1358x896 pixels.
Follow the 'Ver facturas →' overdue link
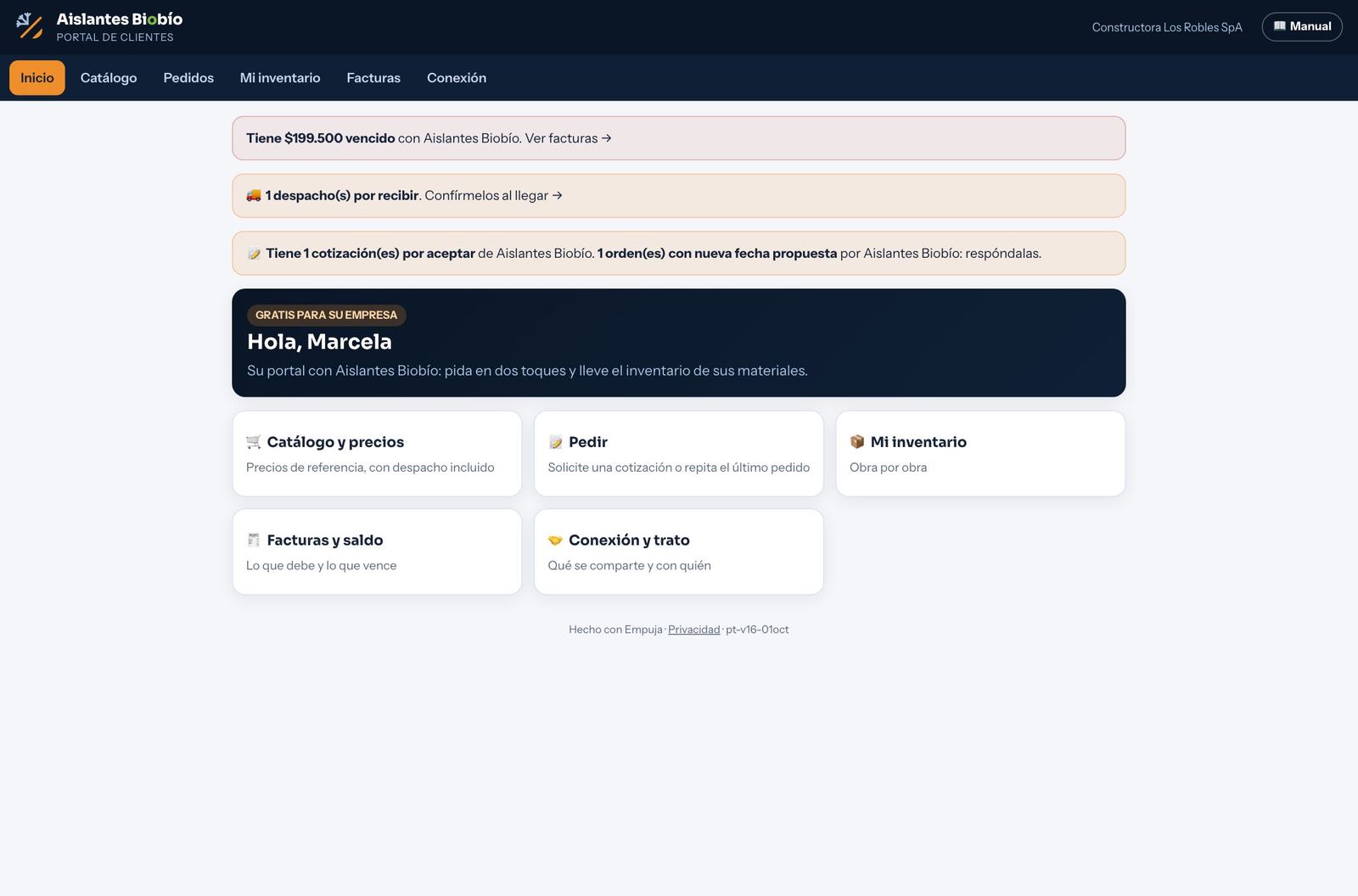[569, 138]
